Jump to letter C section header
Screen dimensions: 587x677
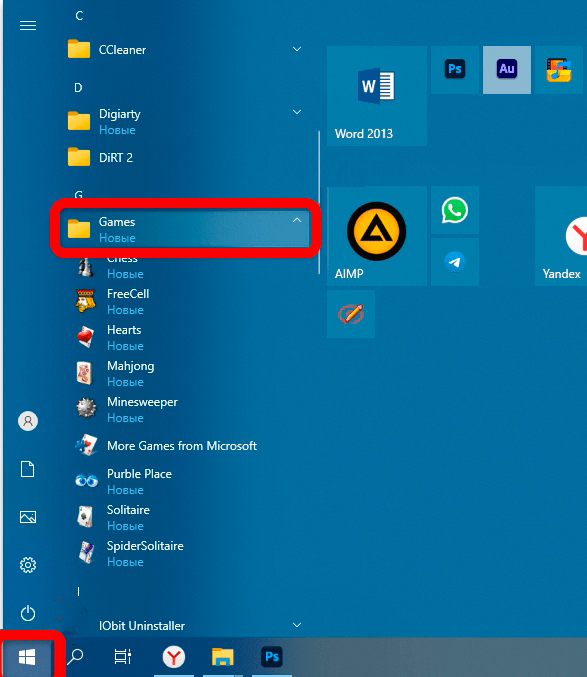click(x=79, y=16)
